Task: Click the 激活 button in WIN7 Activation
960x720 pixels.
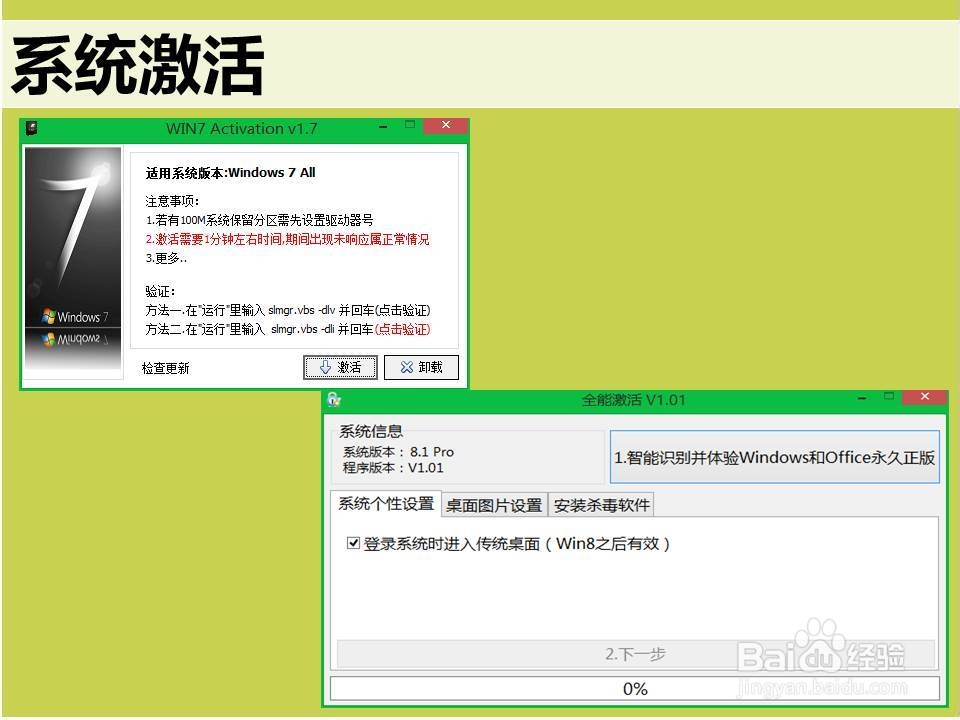Action: pyautogui.click(x=340, y=367)
